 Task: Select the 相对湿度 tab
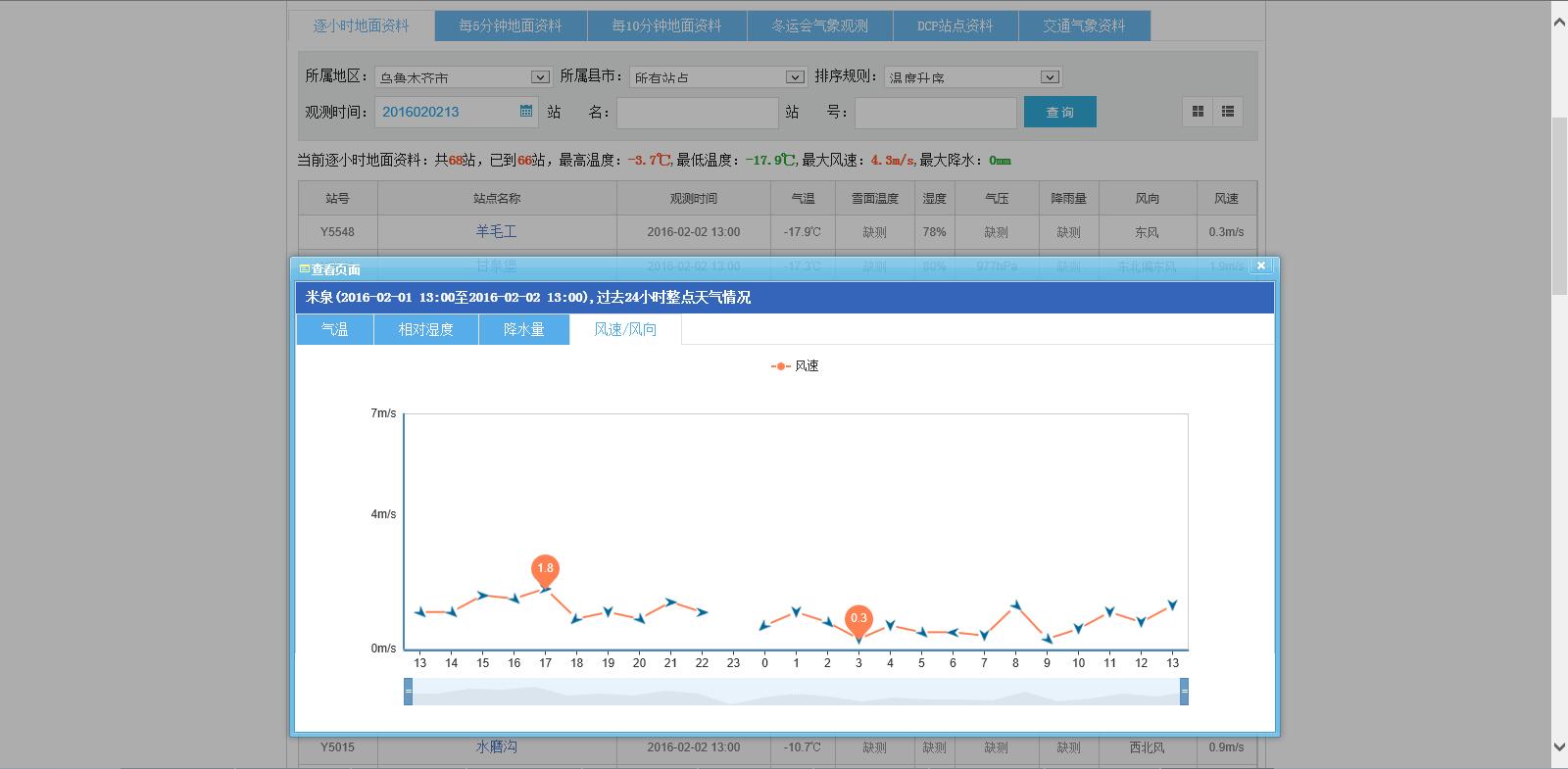pos(425,330)
